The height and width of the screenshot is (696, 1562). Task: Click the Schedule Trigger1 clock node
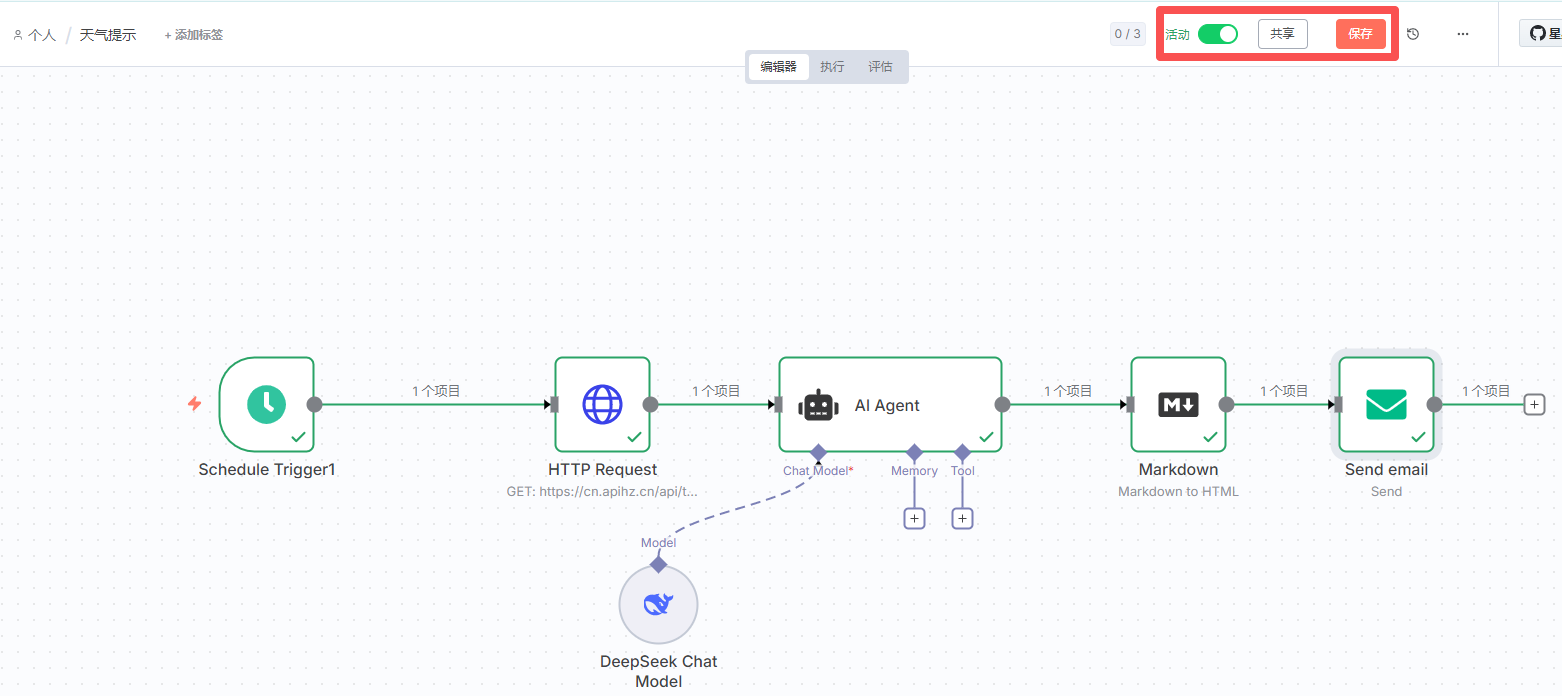(266, 404)
